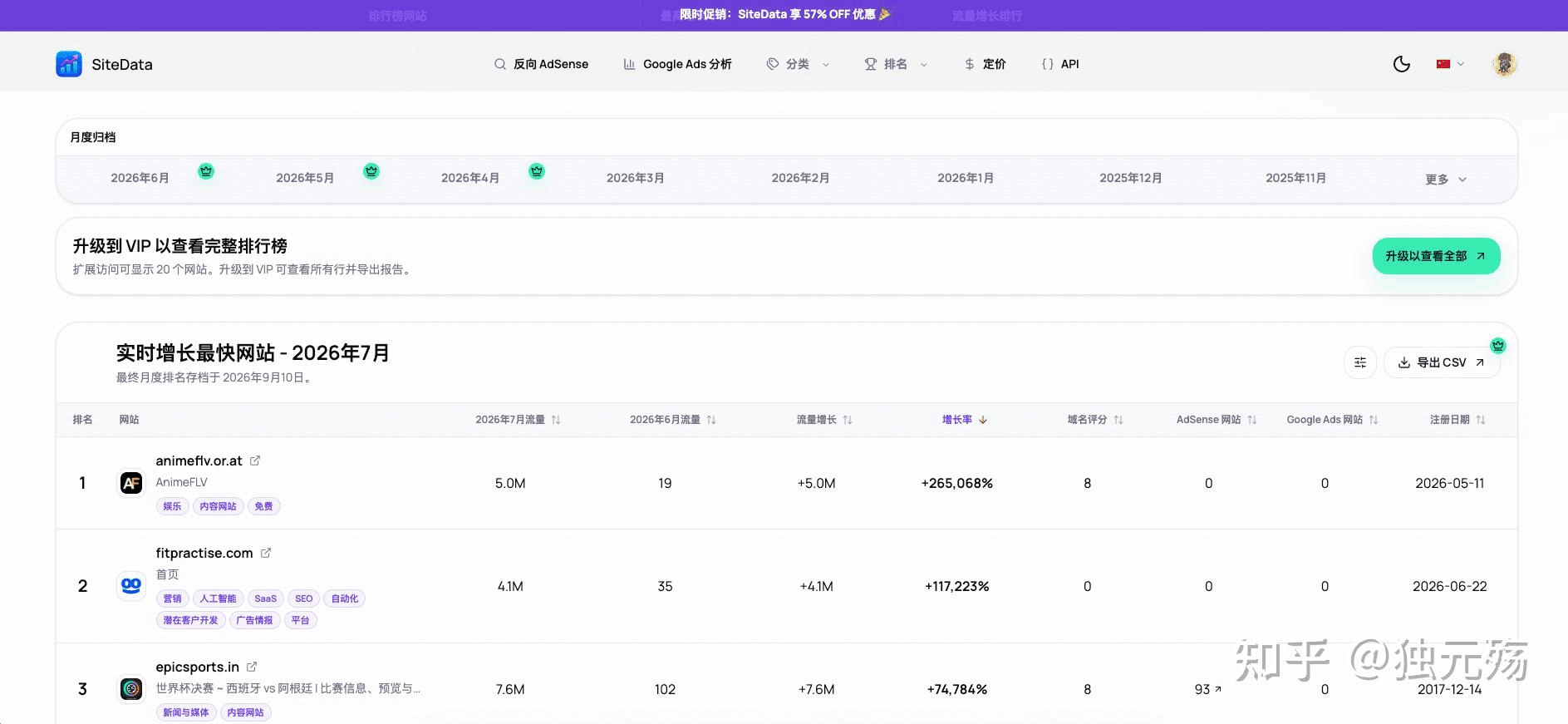Screen dimensions: 1568x724
Task: Click the 自动化 tag
Action: click(x=345, y=598)
